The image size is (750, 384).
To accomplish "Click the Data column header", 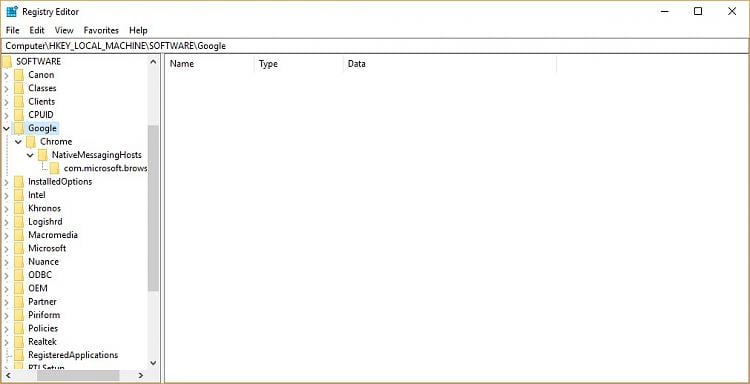I will point(450,64).
